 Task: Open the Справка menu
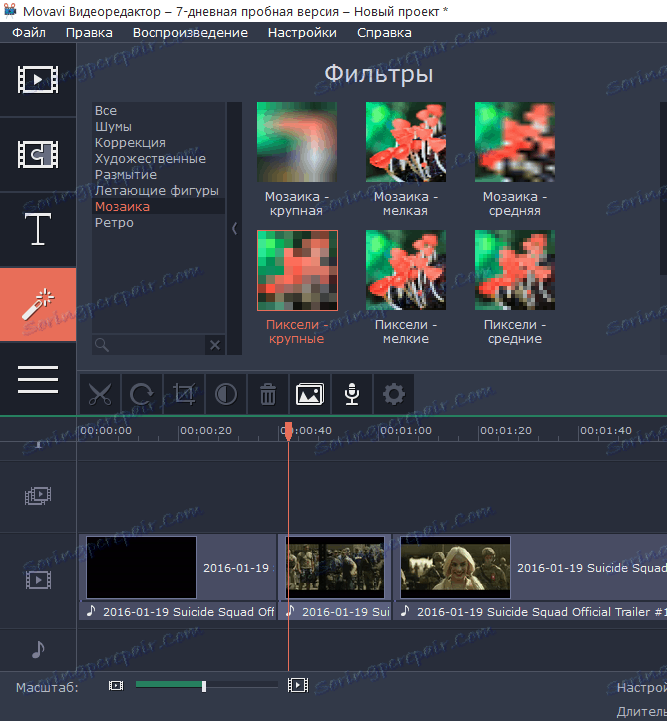(x=384, y=33)
